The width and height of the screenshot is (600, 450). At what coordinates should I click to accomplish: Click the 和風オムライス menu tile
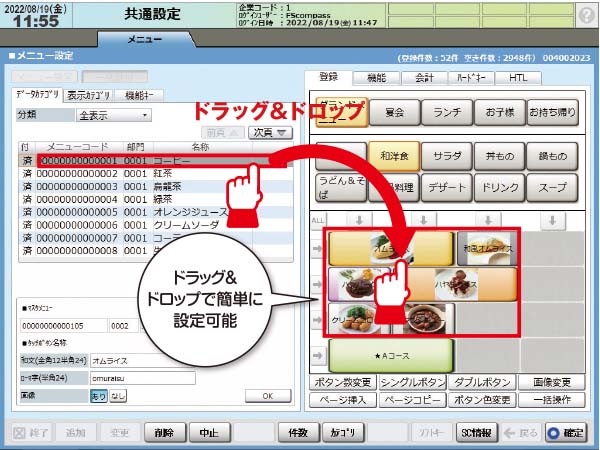[485, 249]
